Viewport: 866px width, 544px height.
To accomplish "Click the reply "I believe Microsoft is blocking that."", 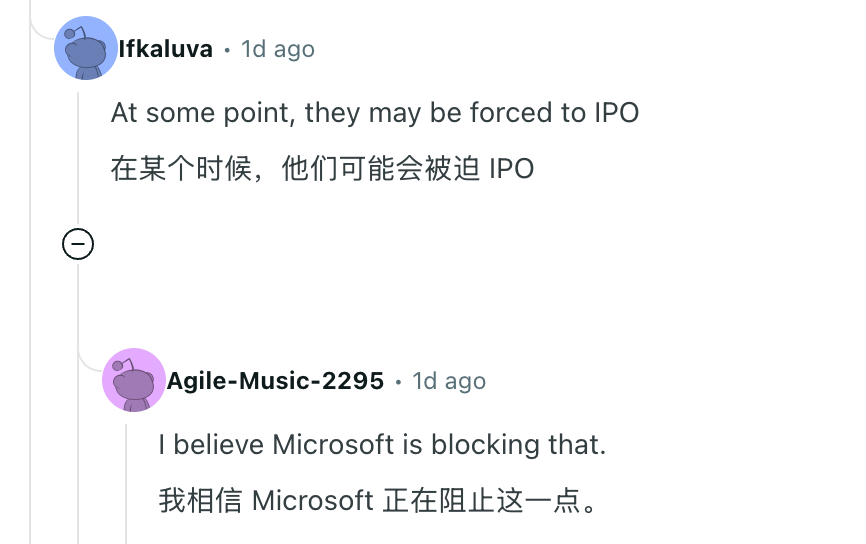I will coord(382,444).
